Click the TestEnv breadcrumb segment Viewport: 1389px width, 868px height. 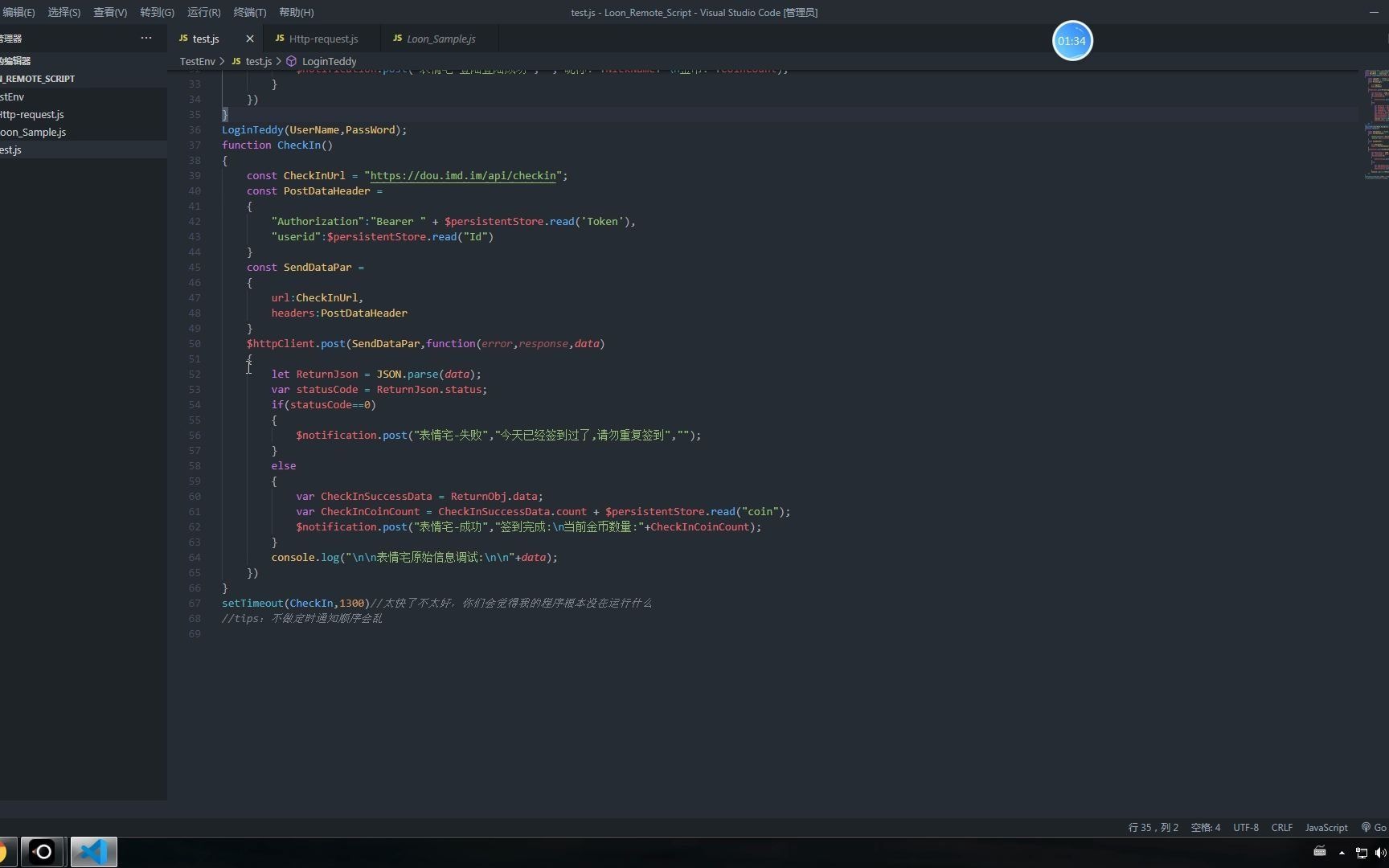click(x=198, y=61)
